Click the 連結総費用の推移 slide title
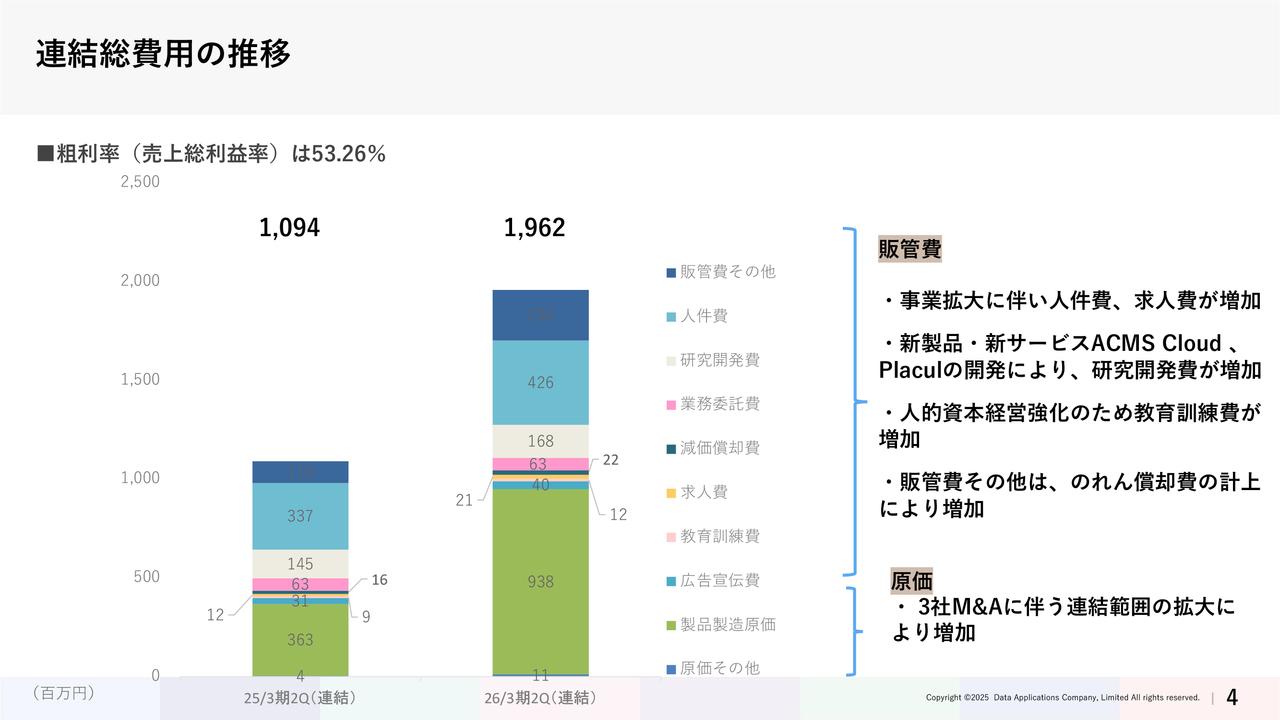This screenshot has height=720, width=1280. pos(164,54)
